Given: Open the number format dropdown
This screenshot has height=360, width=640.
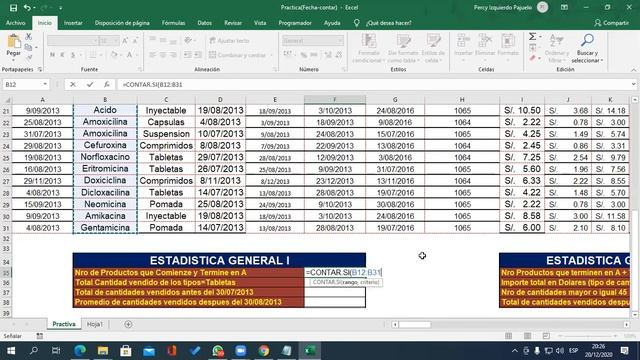Looking at the screenshot, I should tap(340, 40).
